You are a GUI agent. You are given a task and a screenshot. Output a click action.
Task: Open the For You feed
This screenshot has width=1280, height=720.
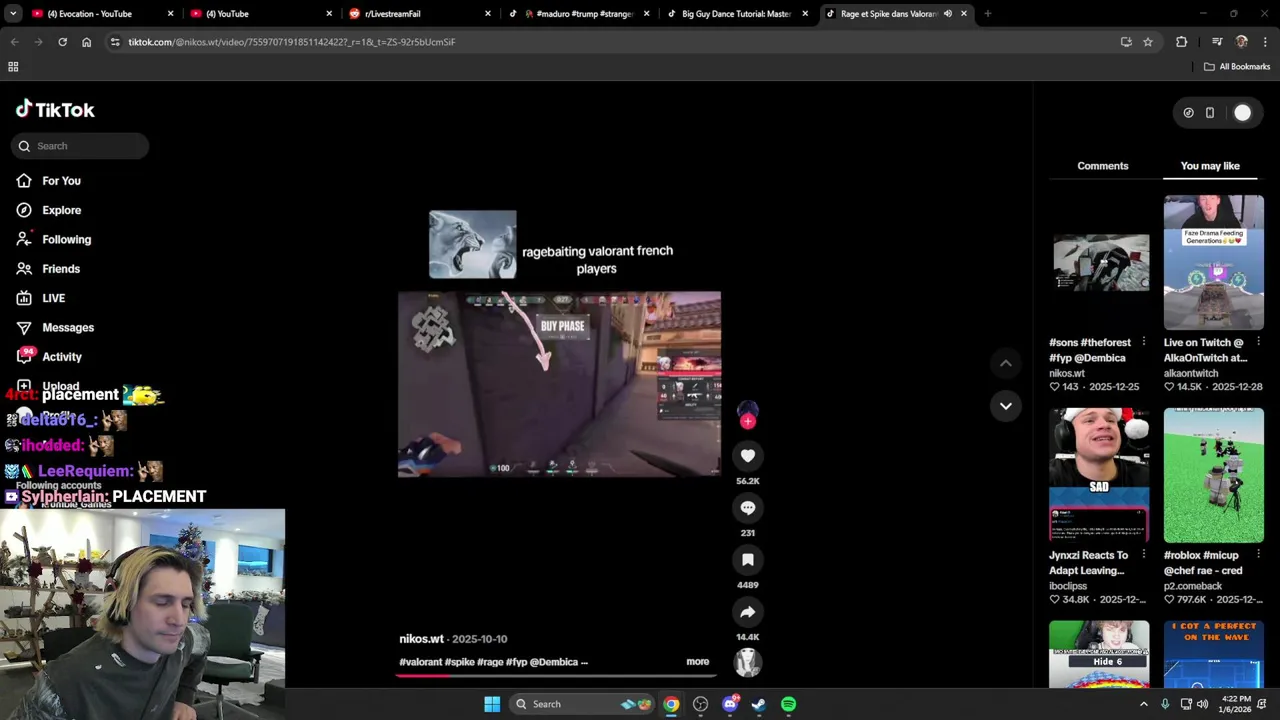point(61,181)
